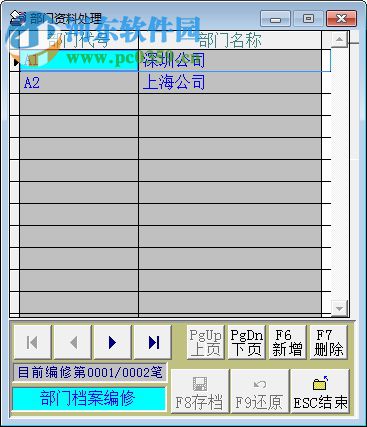The image size is (367, 427).
Task: Go to the next record arrow button
Action: [x=113, y=342]
